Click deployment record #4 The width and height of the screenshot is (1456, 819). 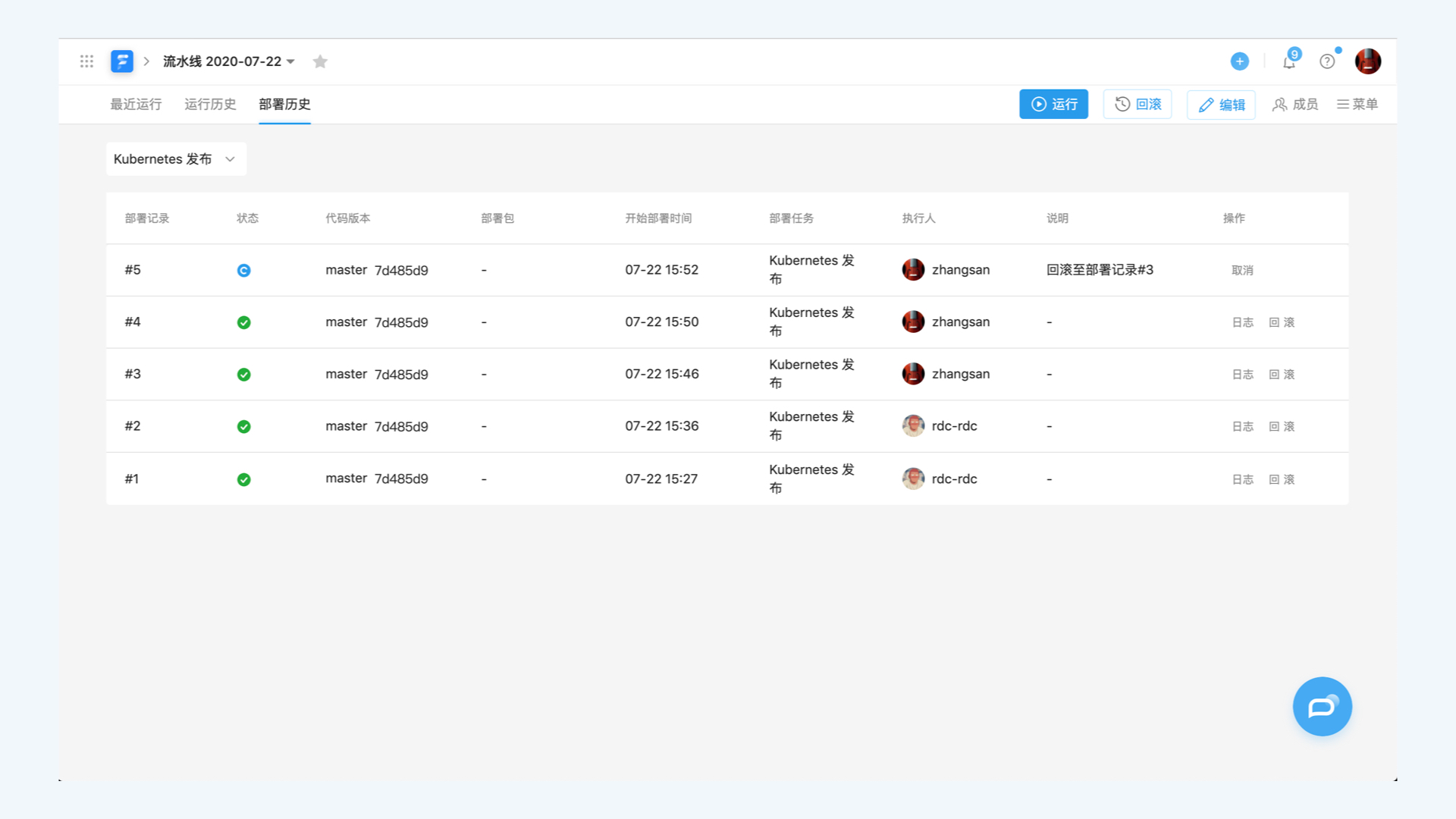point(133,322)
